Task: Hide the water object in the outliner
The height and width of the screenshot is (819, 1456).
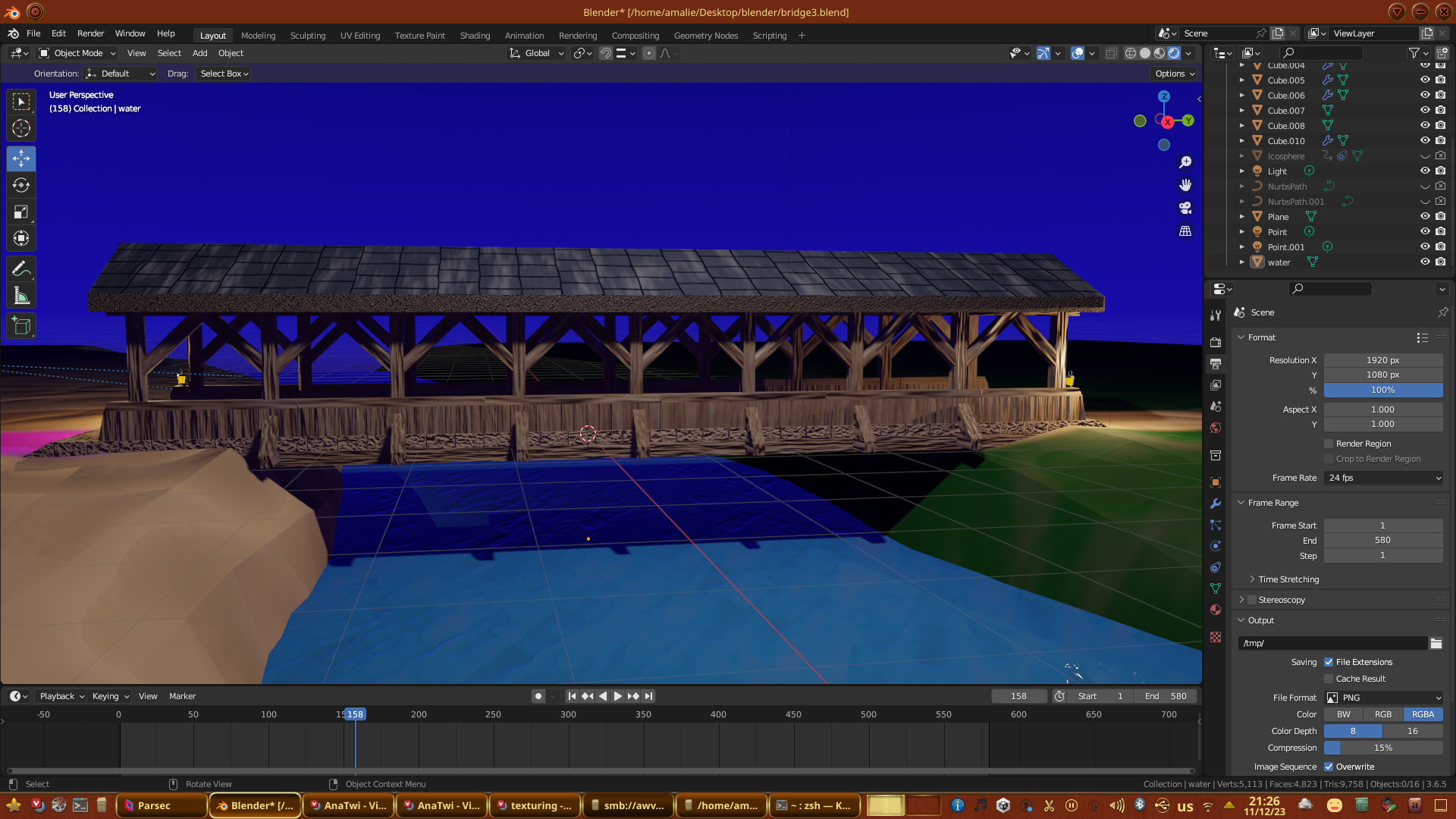Action: pyautogui.click(x=1425, y=262)
